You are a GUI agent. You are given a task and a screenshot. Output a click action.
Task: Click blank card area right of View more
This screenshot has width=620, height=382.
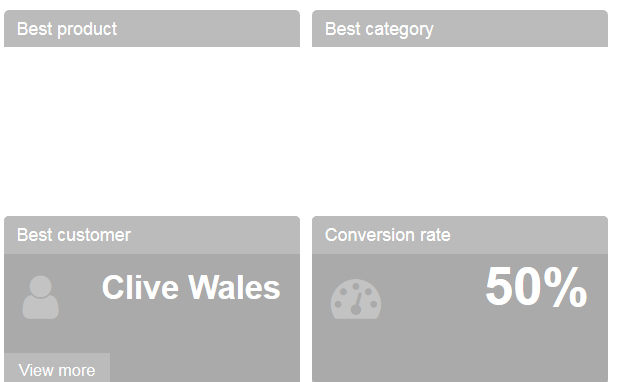[204, 368]
